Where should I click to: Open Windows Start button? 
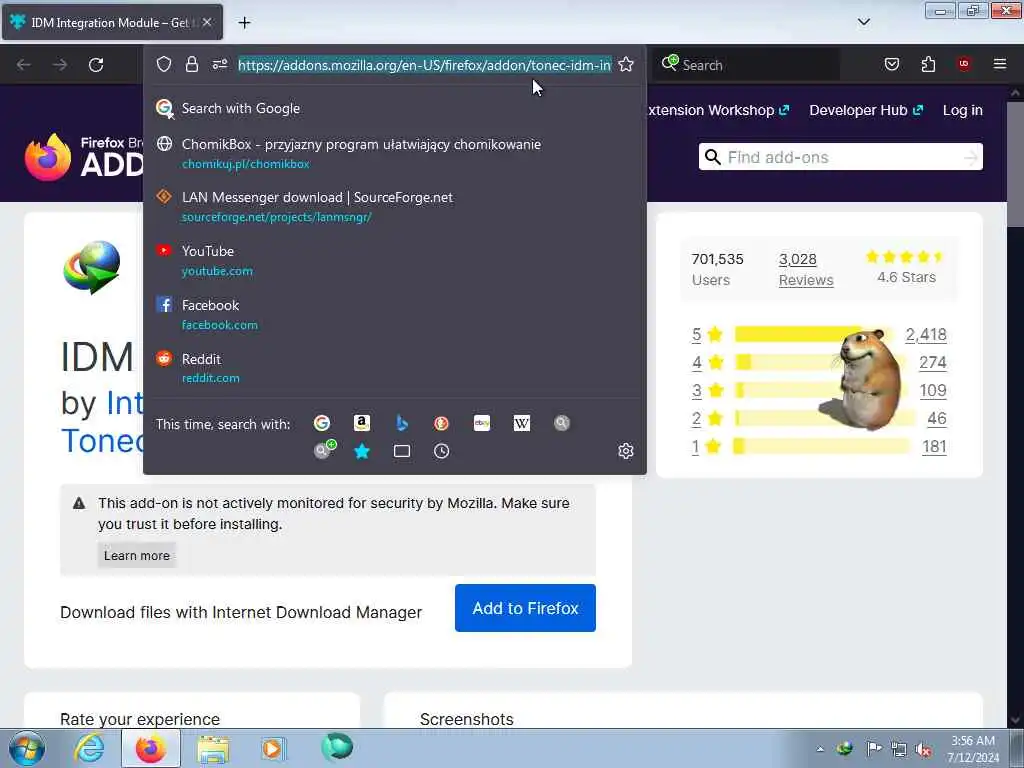(x=27, y=748)
